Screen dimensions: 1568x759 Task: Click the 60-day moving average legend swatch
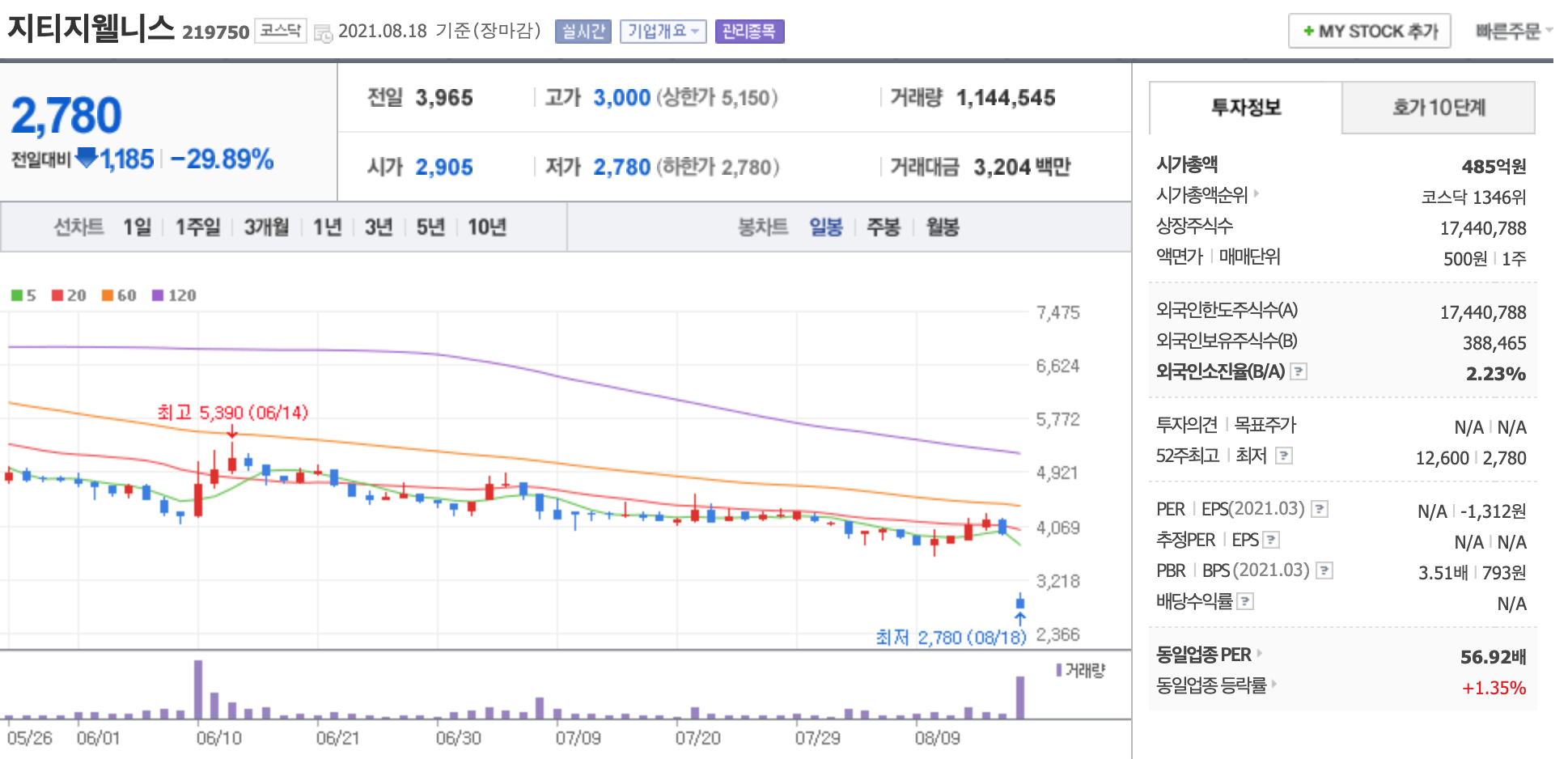point(108,295)
